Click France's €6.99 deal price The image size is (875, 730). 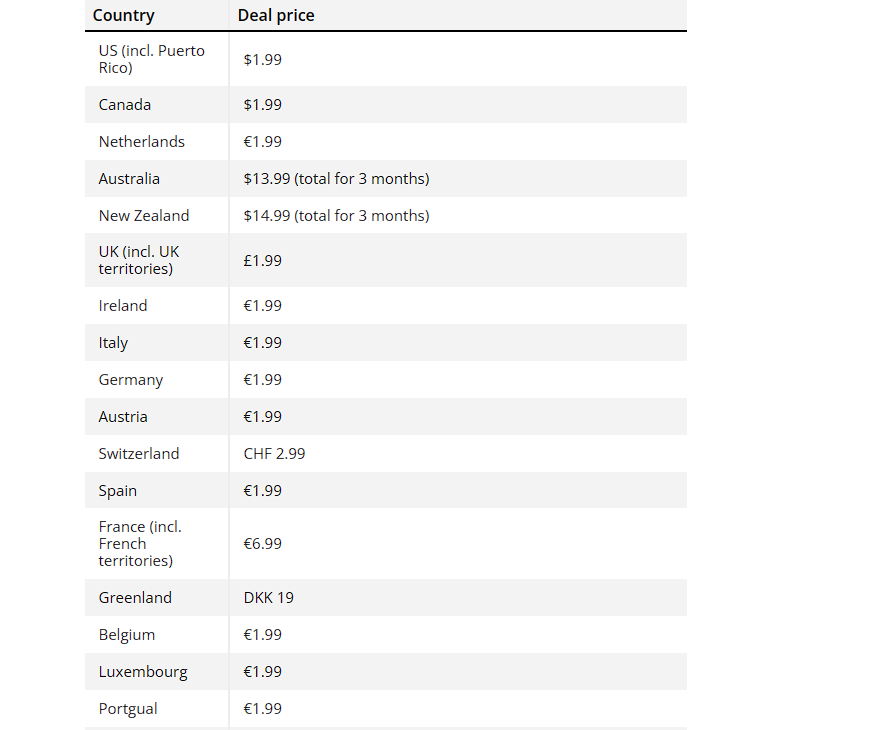(x=262, y=544)
